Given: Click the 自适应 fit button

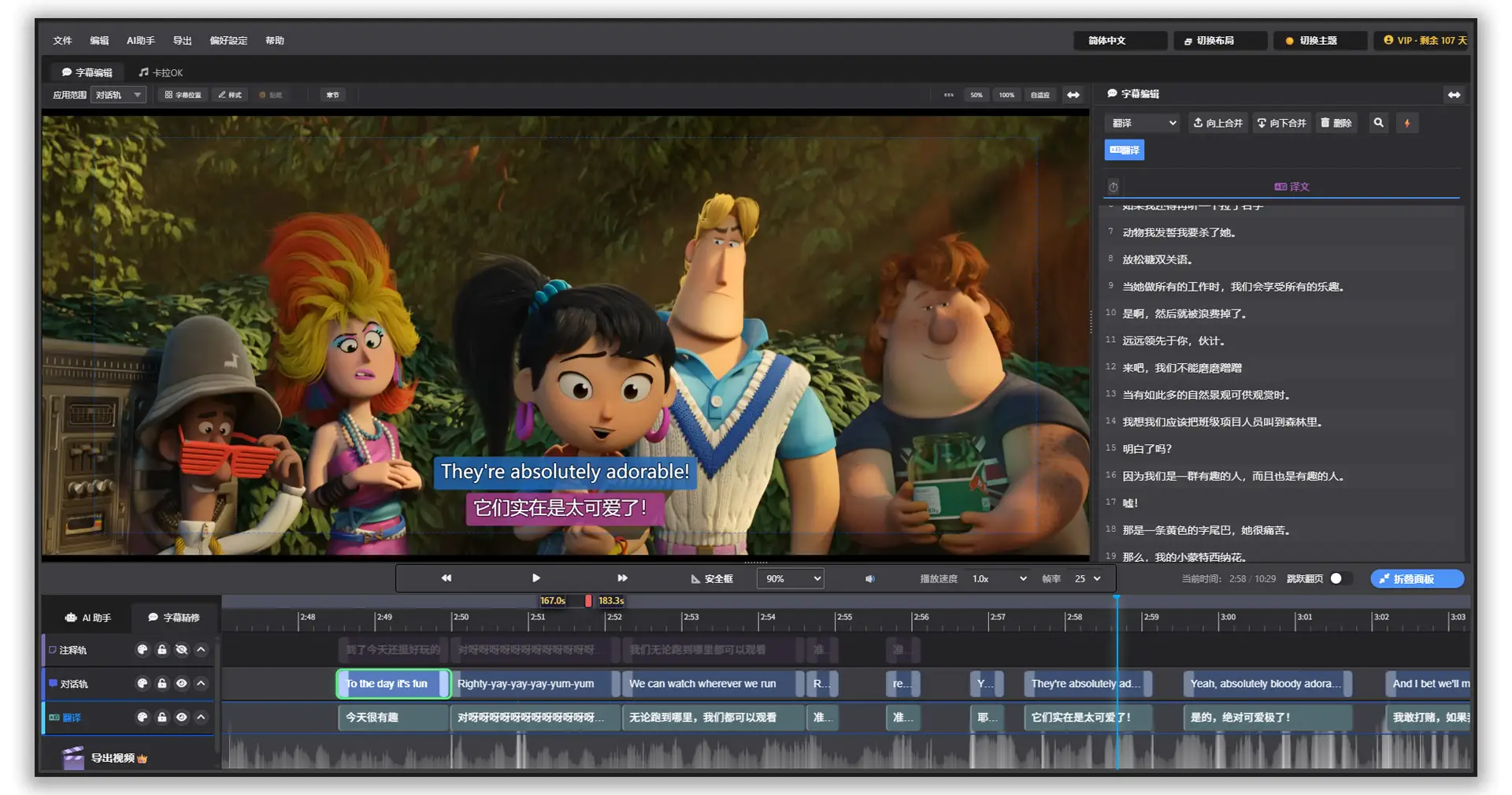Looking at the screenshot, I should pyautogui.click(x=1040, y=95).
